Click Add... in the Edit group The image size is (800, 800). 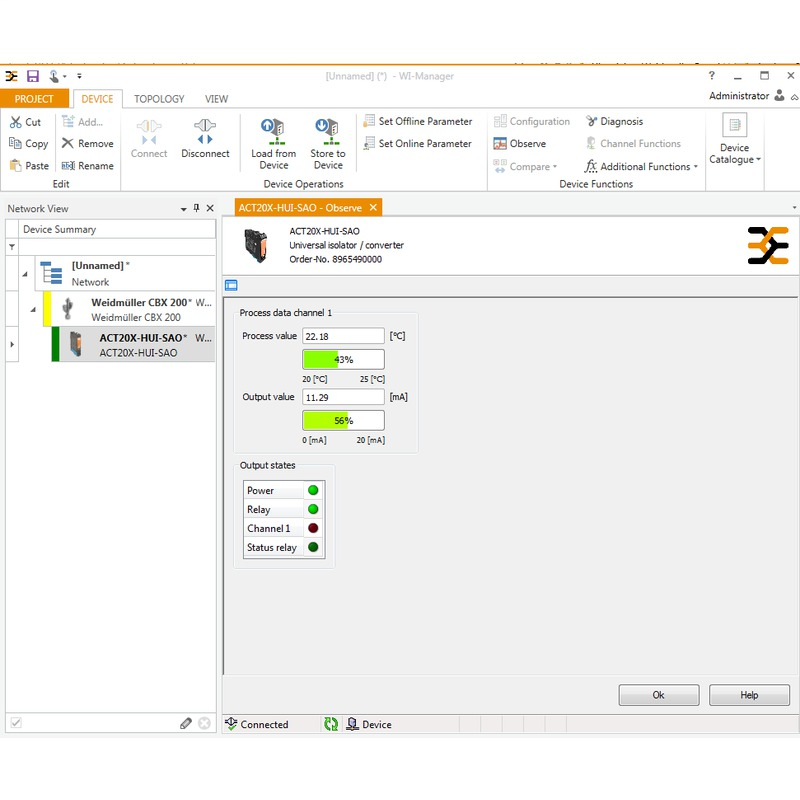click(x=83, y=122)
